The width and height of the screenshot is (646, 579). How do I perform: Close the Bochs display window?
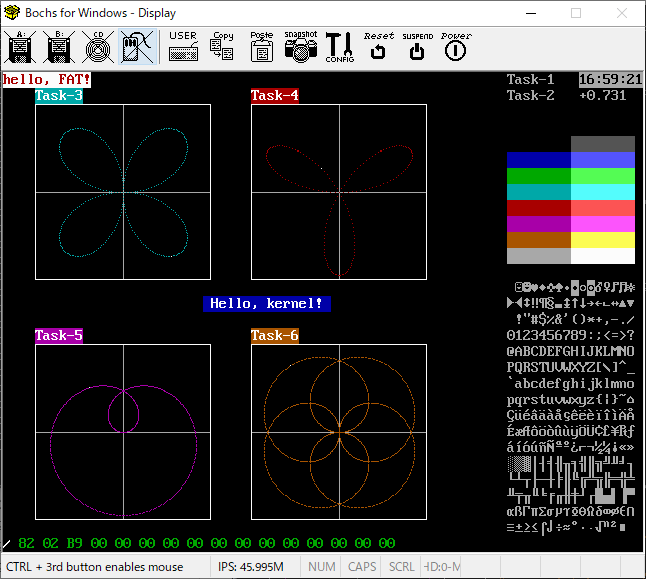point(622,13)
